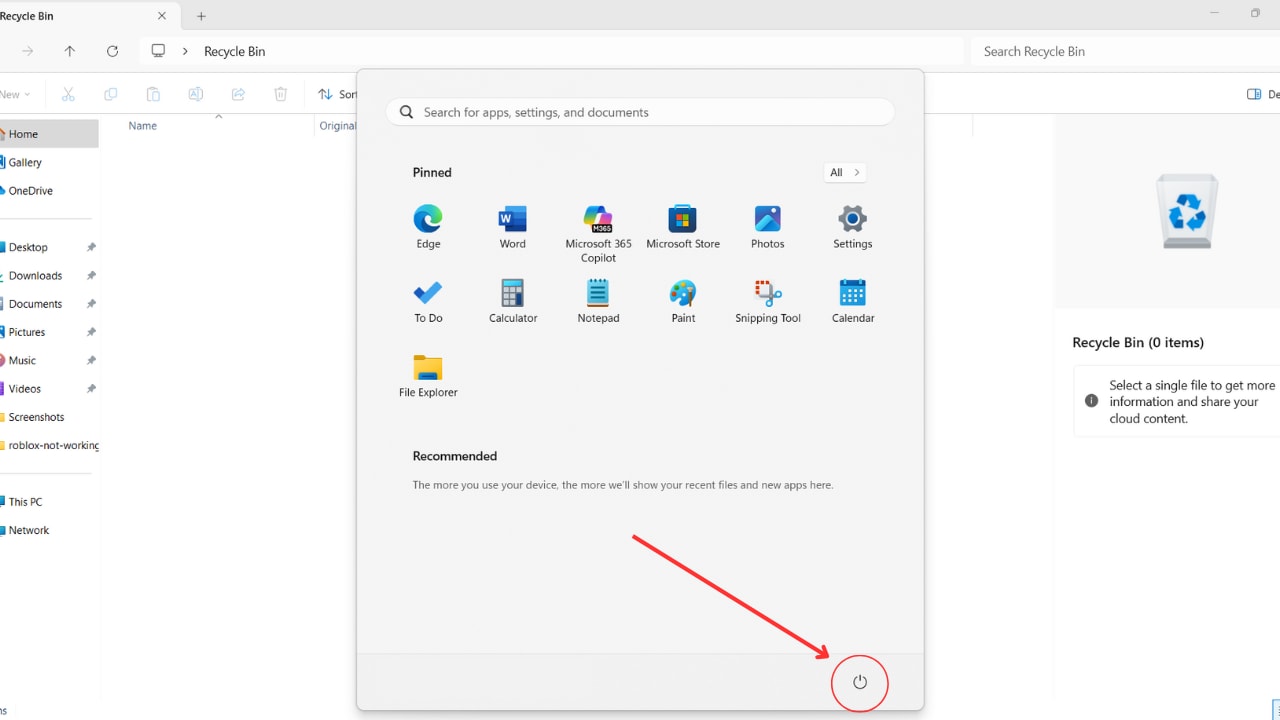Image resolution: width=1280 pixels, height=720 pixels.
Task: Click the computer icon in address bar
Action: [158, 51]
